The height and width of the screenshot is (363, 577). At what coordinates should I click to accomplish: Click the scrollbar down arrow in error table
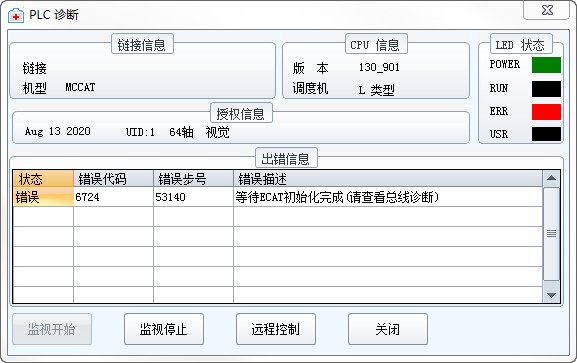551,295
